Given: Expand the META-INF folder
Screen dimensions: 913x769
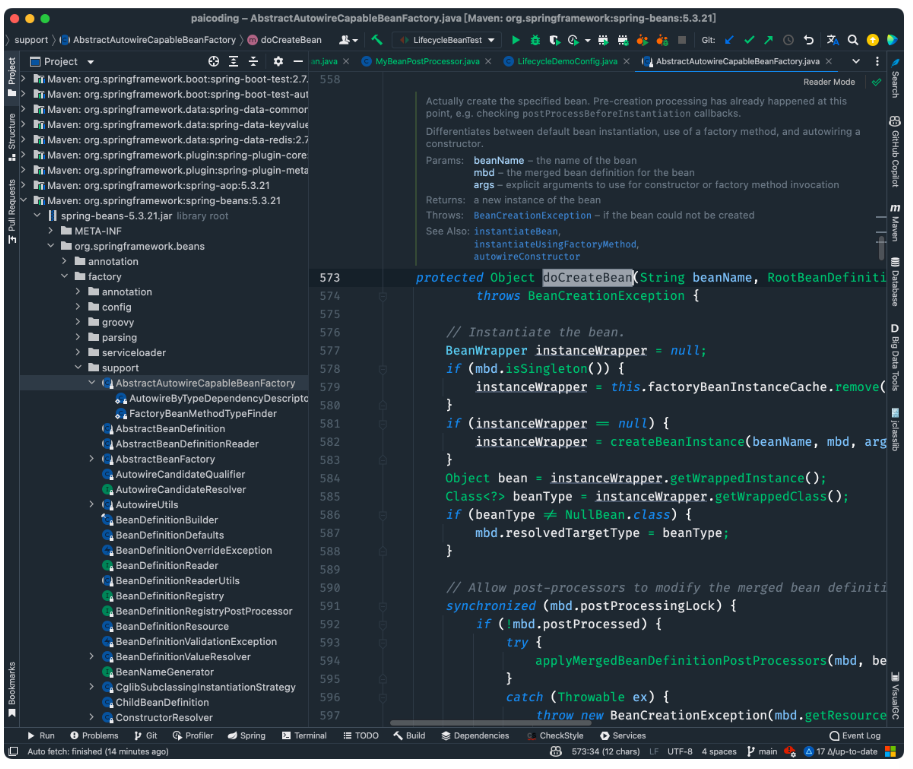Looking at the screenshot, I should (51, 231).
